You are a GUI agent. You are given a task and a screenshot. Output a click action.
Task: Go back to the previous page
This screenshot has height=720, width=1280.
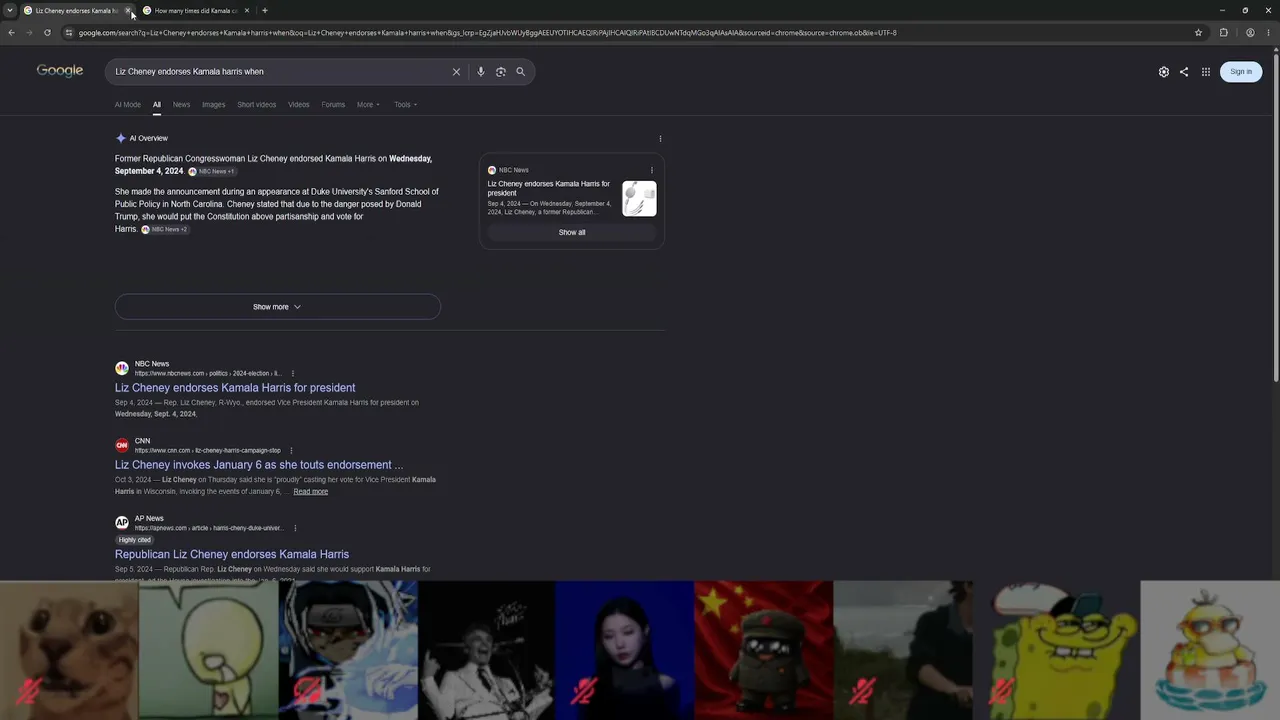click(x=11, y=33)
